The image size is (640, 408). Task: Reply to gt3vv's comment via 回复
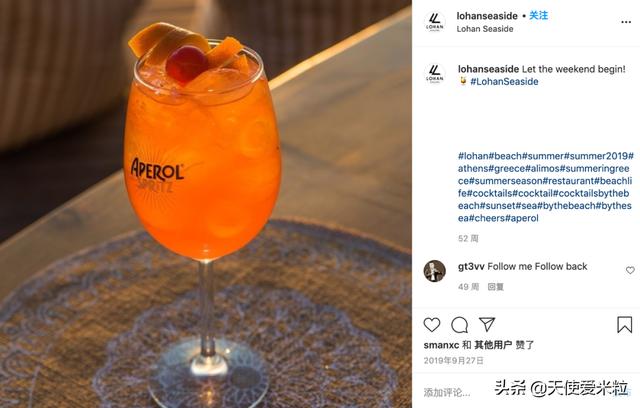point(496,287)
